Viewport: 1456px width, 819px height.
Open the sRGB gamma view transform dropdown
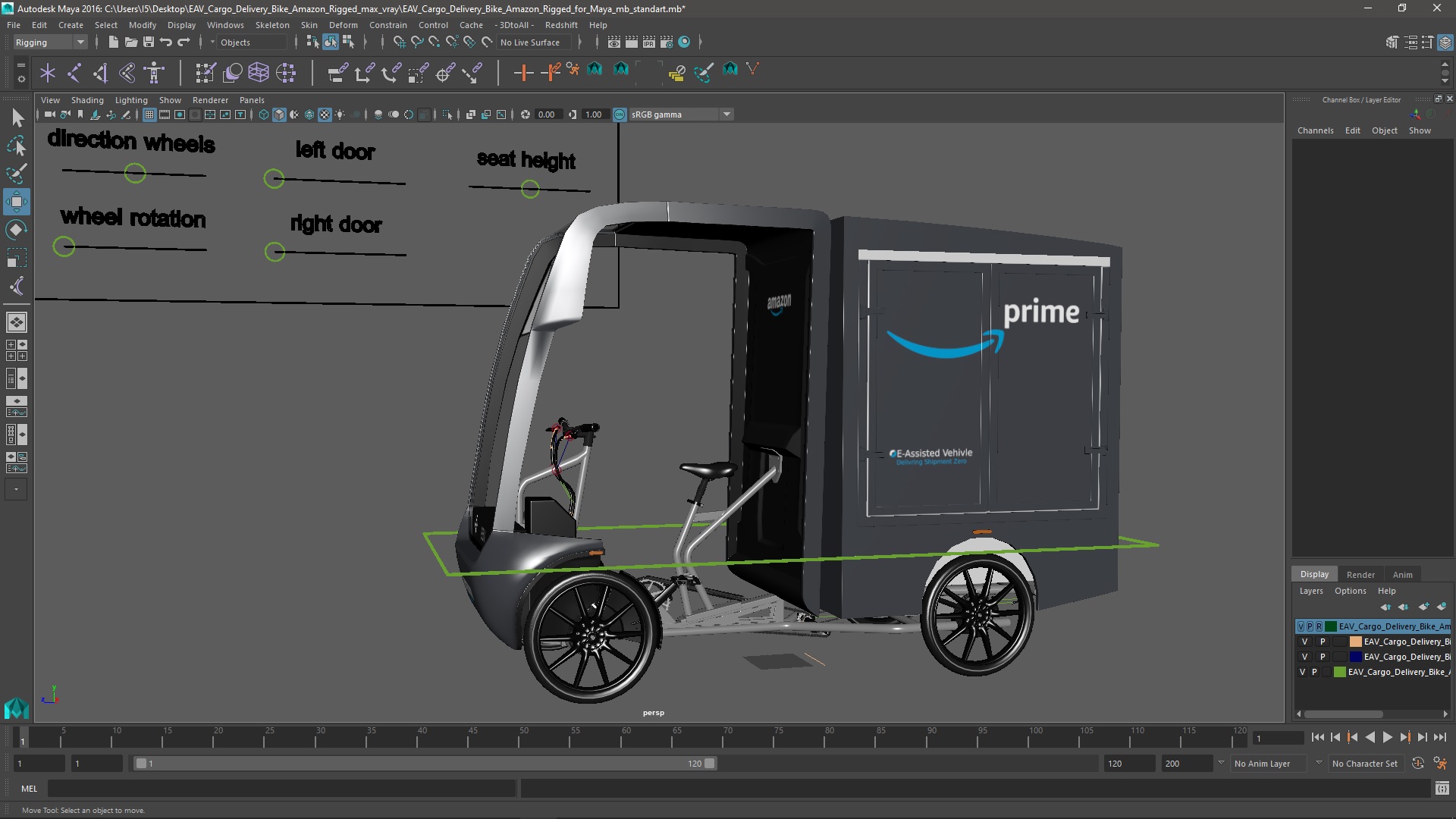point(681,115)
